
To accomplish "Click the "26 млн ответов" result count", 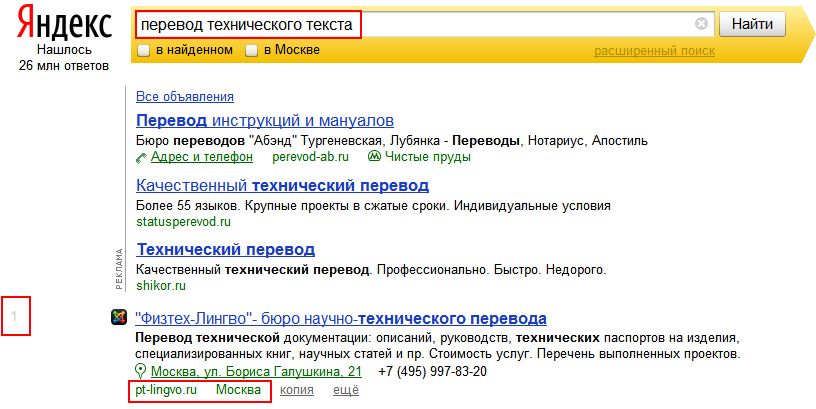I will (x=64, y=66).
